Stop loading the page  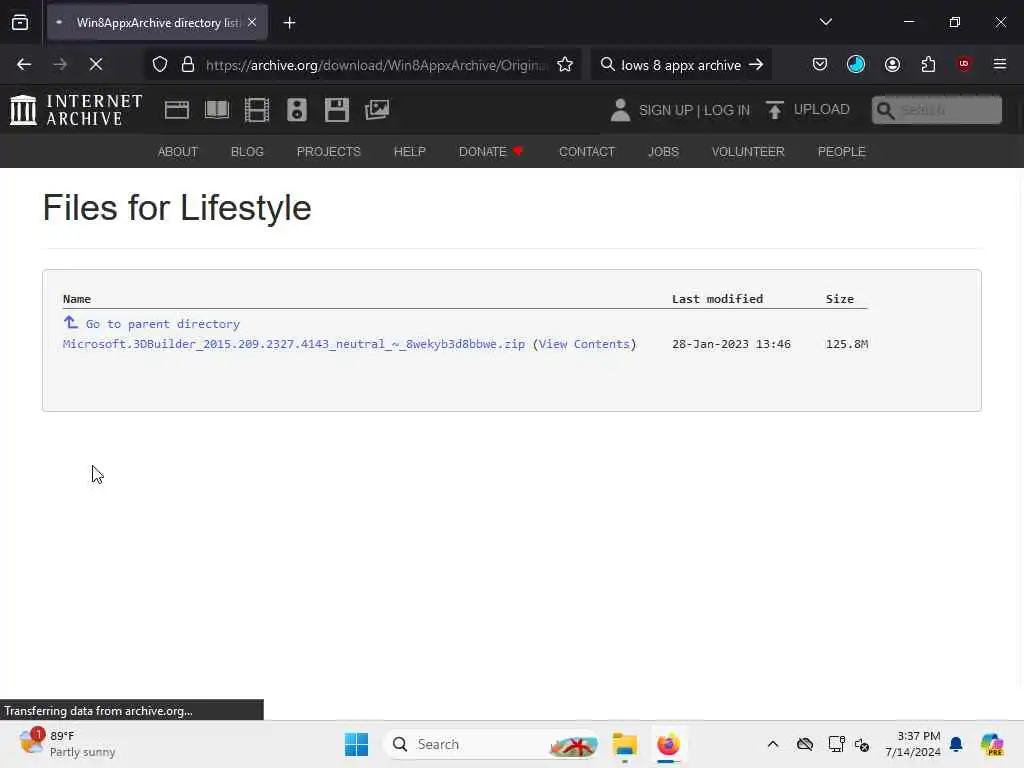(95, 65)
